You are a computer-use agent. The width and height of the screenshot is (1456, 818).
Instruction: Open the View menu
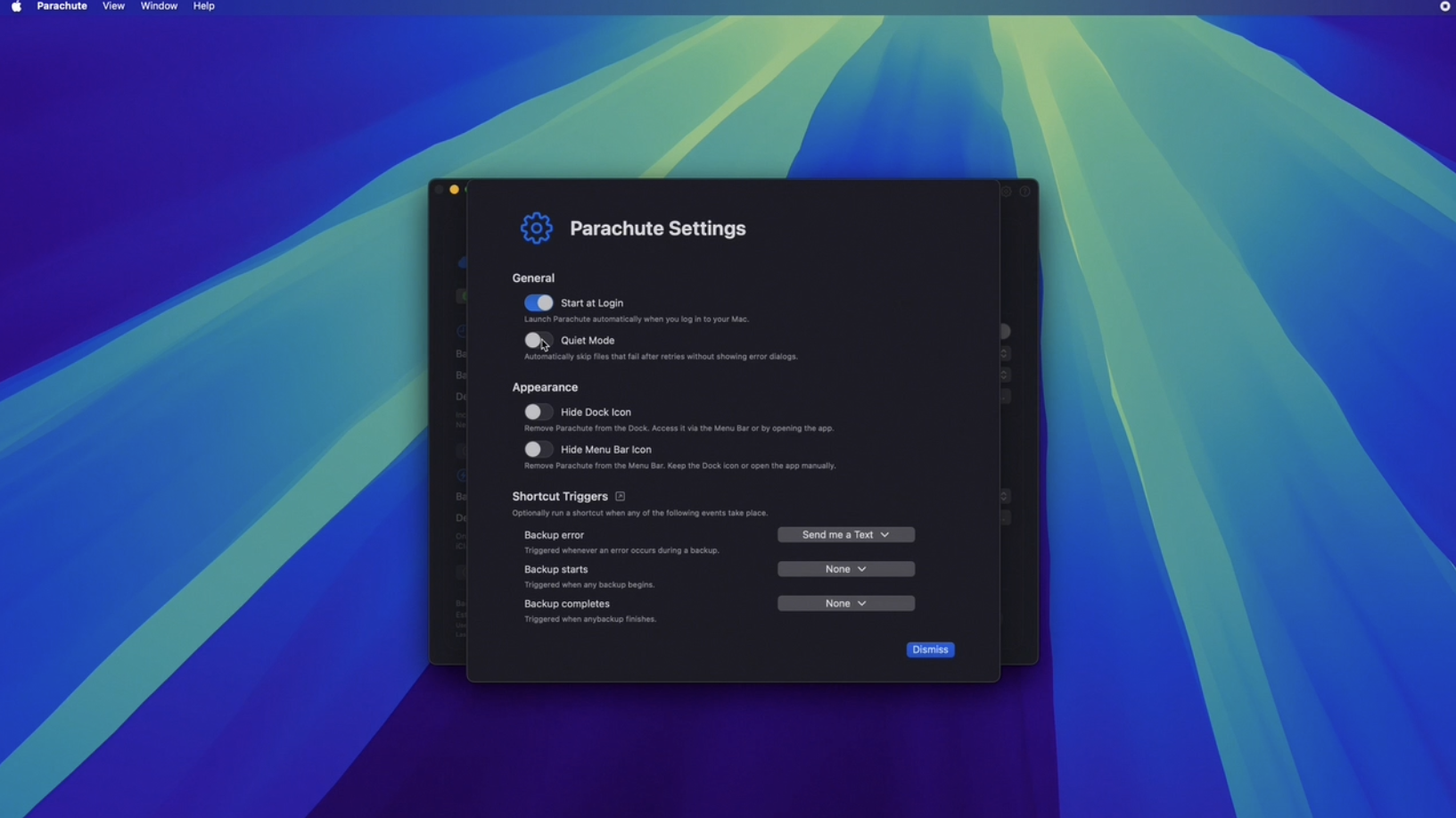click(x=113, y=6)
